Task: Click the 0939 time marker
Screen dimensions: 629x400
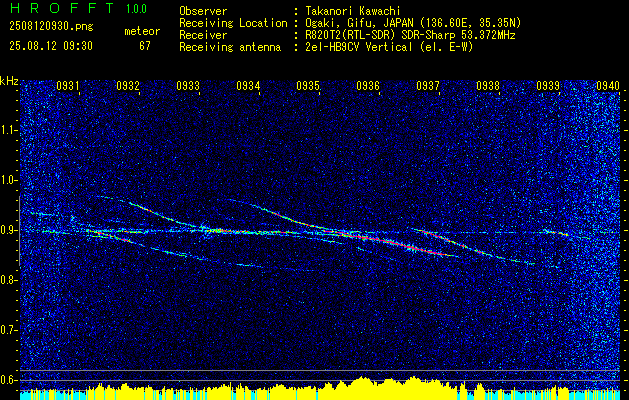Action: point(548,86)
